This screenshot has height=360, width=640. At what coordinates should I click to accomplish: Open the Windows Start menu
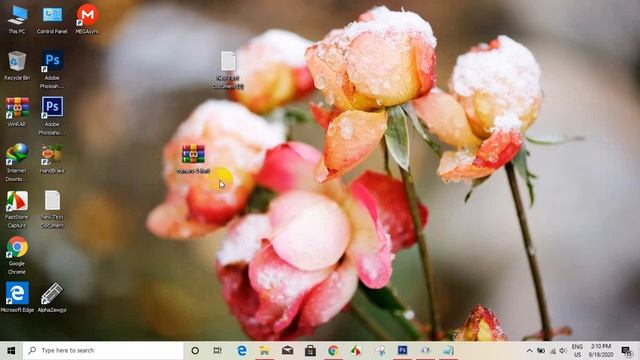11,350
